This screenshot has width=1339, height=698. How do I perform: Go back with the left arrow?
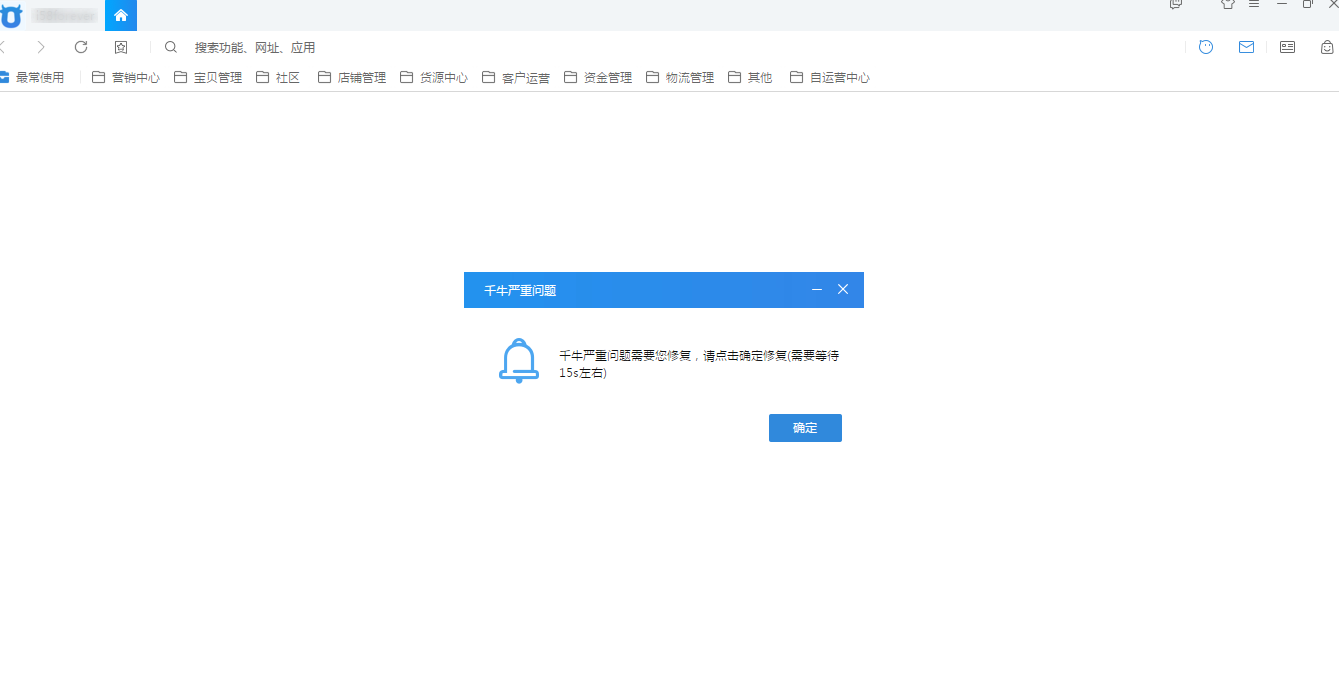(3, 47)
